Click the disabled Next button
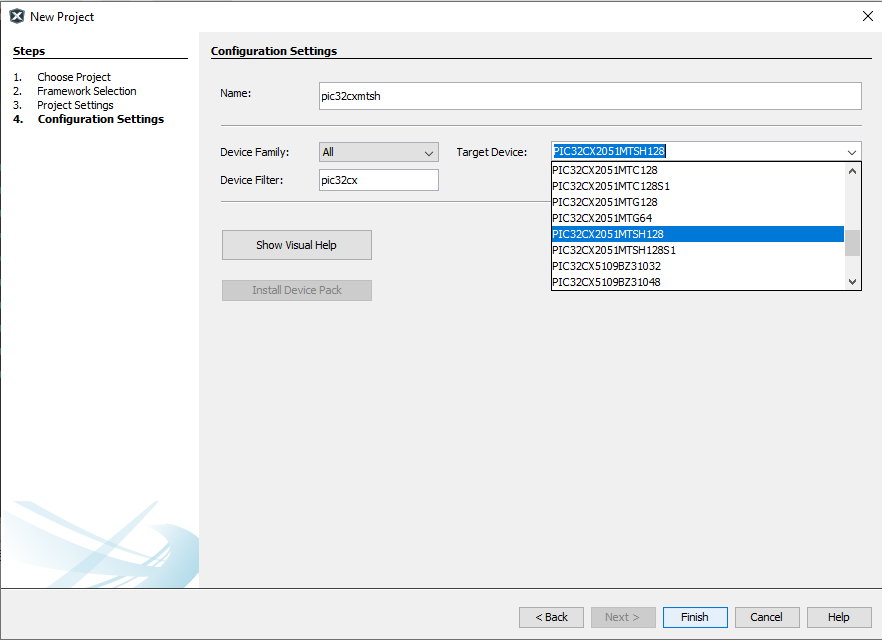The image size is (882, 640). point(623,618)
